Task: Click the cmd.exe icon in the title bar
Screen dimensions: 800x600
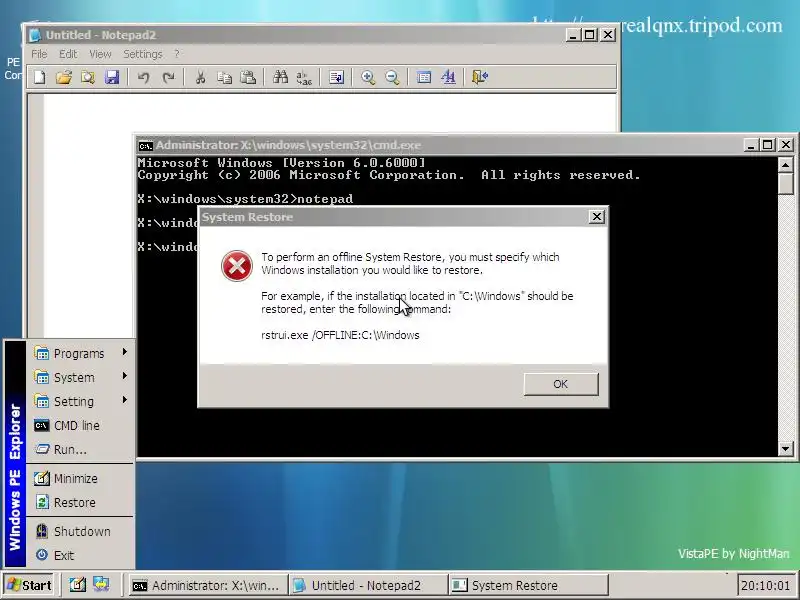Action: point(145,146)
